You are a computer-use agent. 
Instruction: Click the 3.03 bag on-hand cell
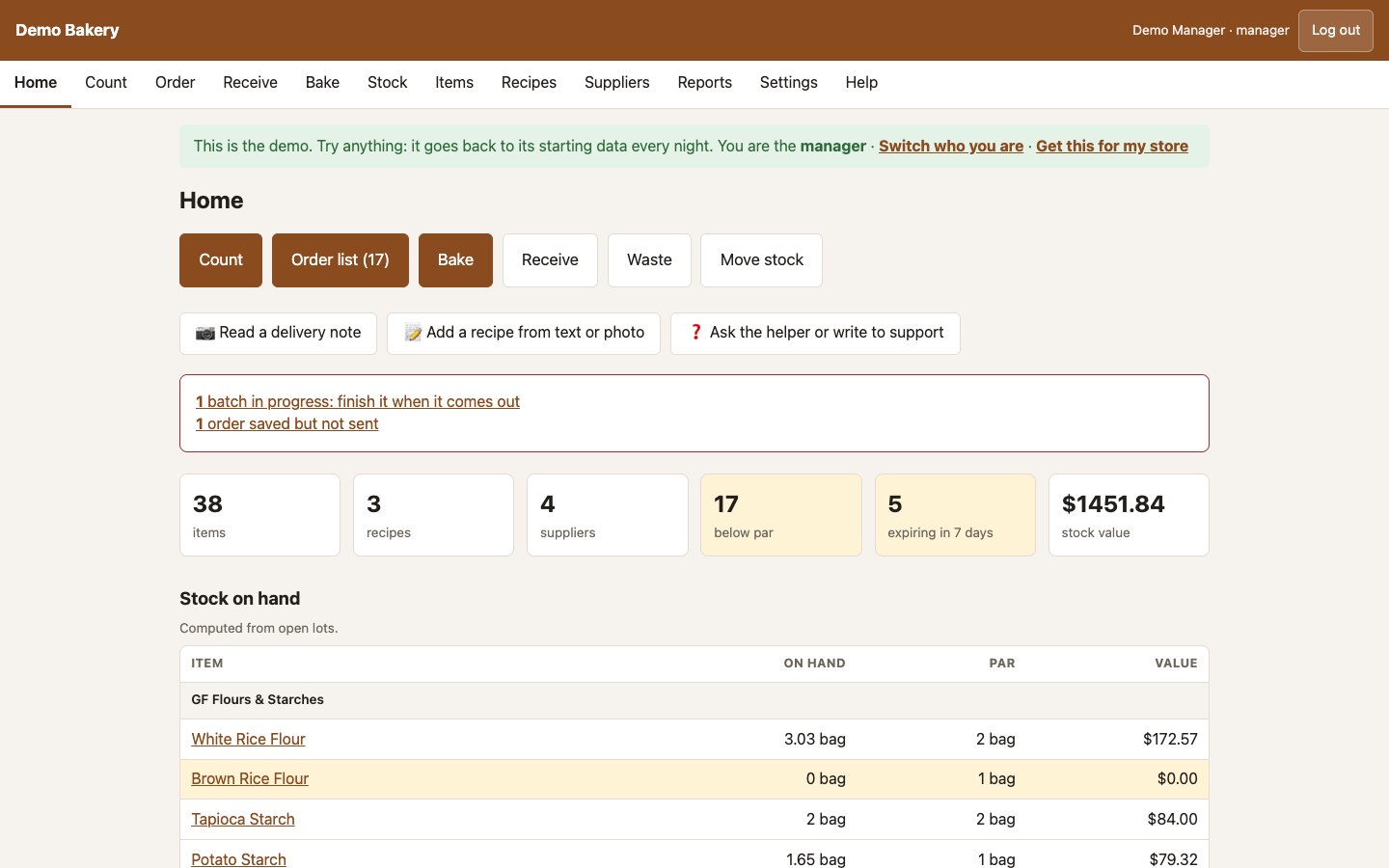coord(814,740)
